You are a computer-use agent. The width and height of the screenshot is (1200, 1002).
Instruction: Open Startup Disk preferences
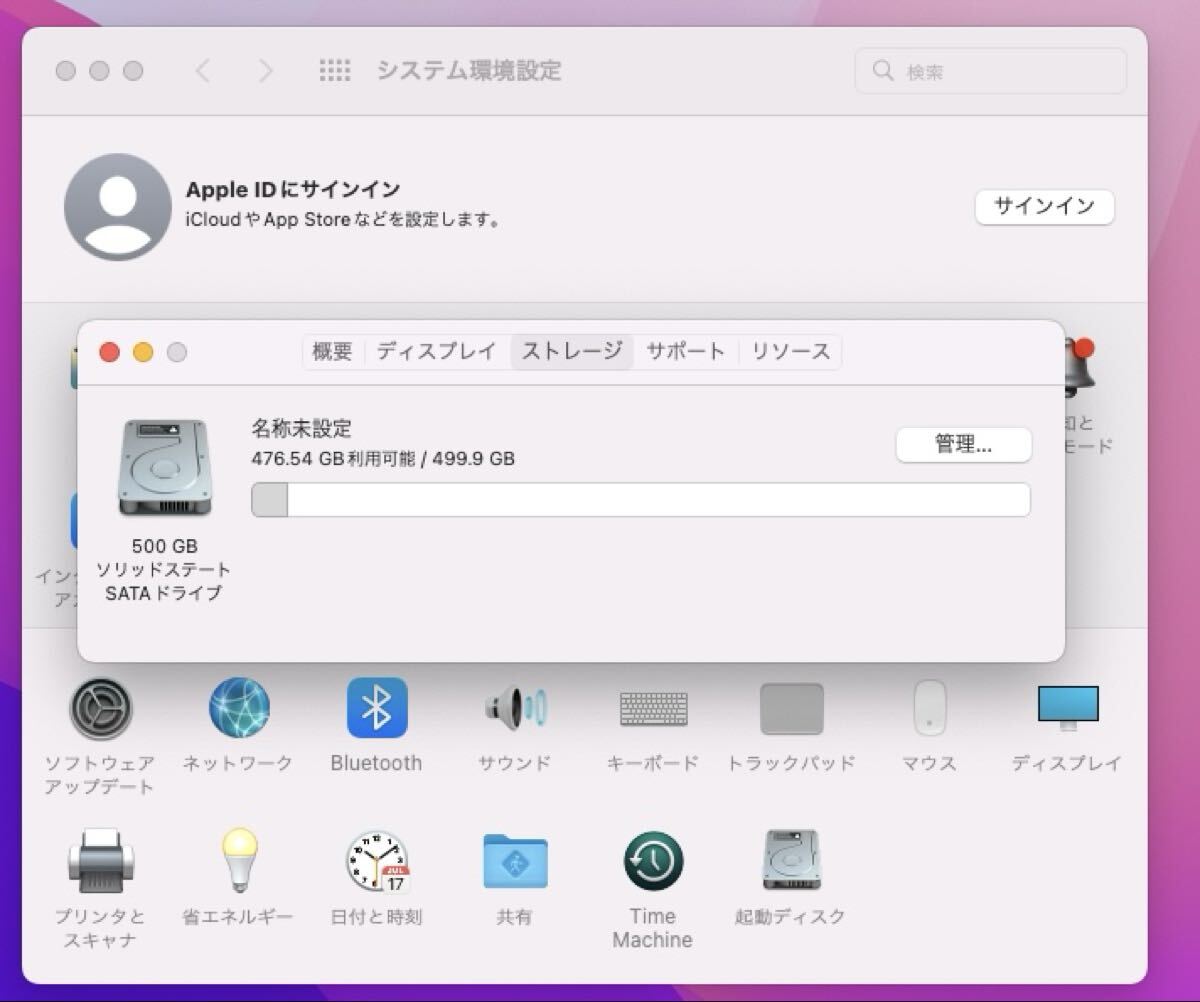[x=790, y=860]
